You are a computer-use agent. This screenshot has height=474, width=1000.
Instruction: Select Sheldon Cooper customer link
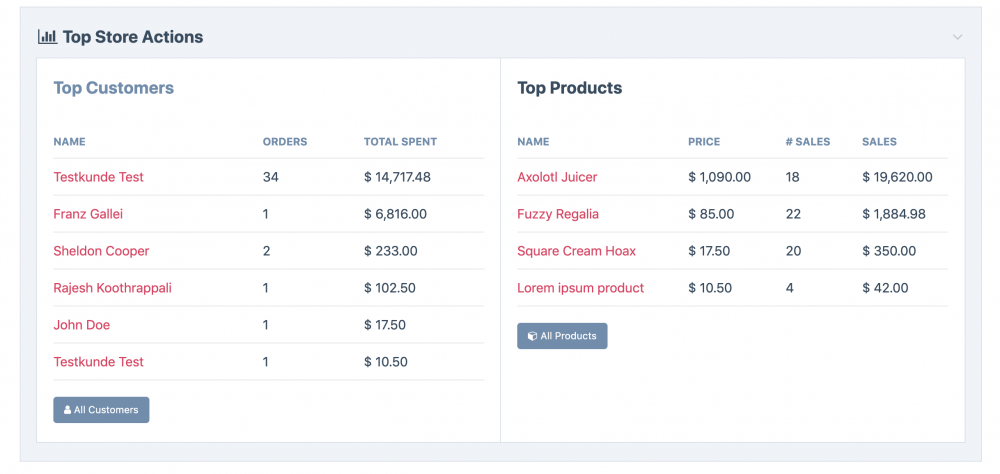pos(101,251)
